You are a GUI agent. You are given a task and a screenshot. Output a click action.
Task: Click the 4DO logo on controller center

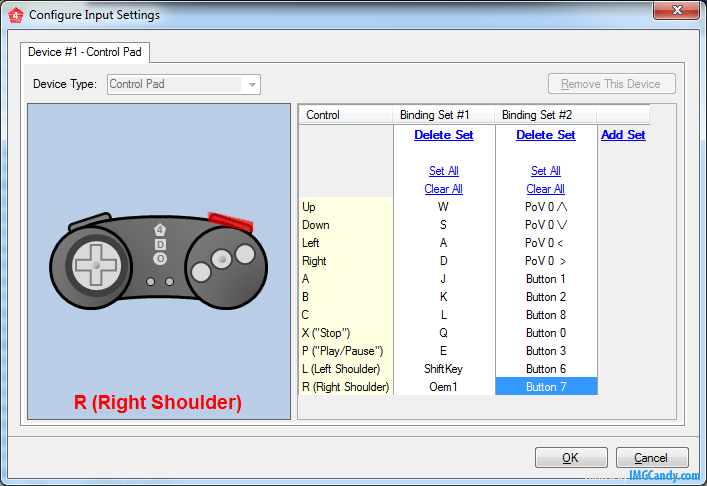160,244
